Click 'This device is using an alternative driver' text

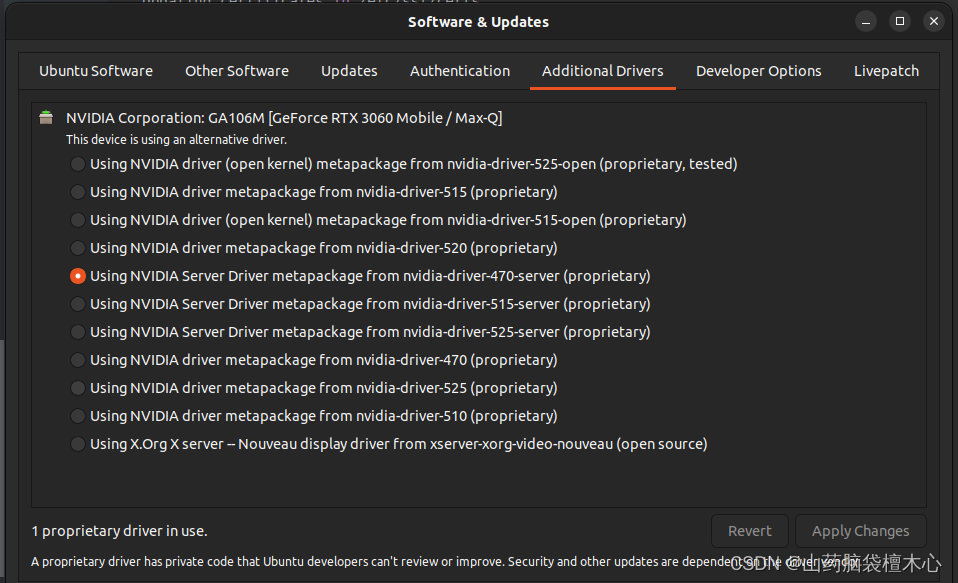[176, 140]
